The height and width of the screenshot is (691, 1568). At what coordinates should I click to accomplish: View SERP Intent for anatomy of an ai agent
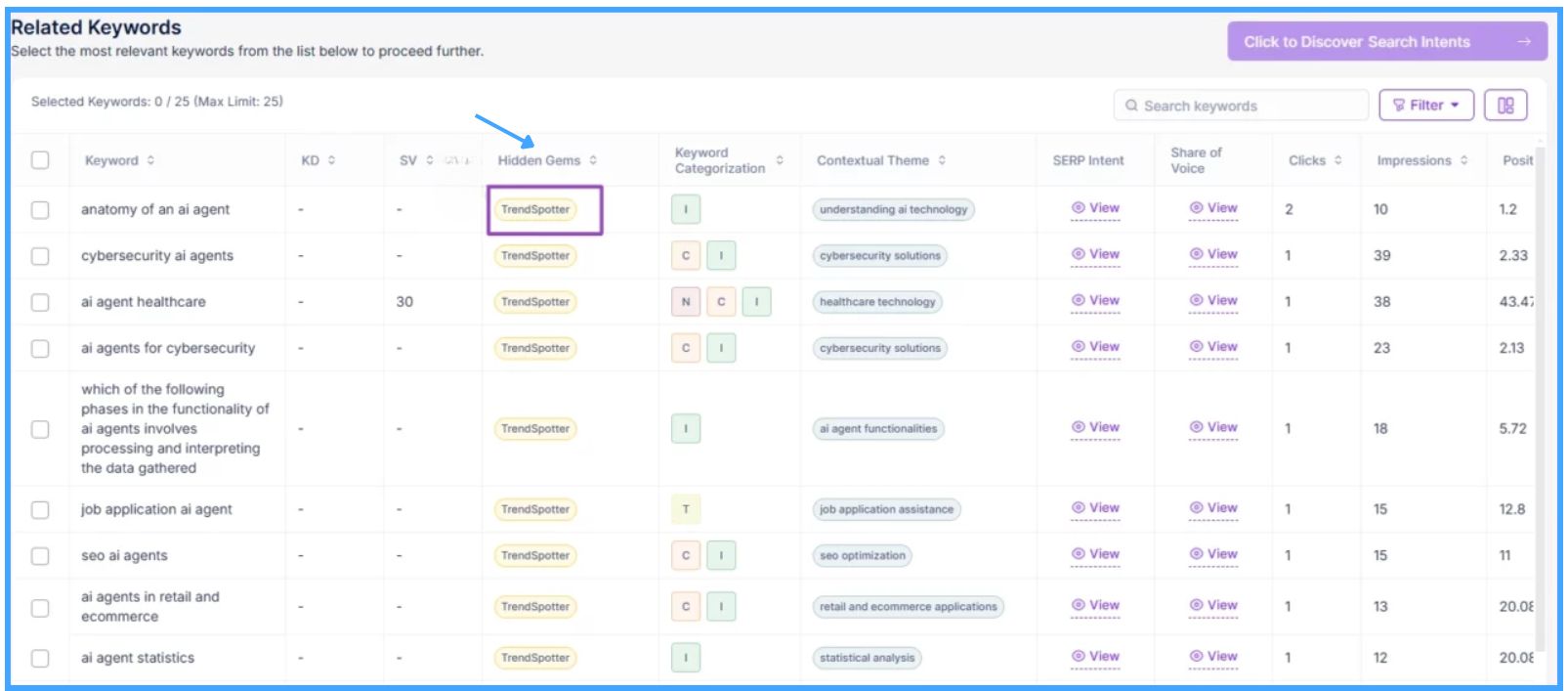pyautogui.click(x=1095, y=208)
